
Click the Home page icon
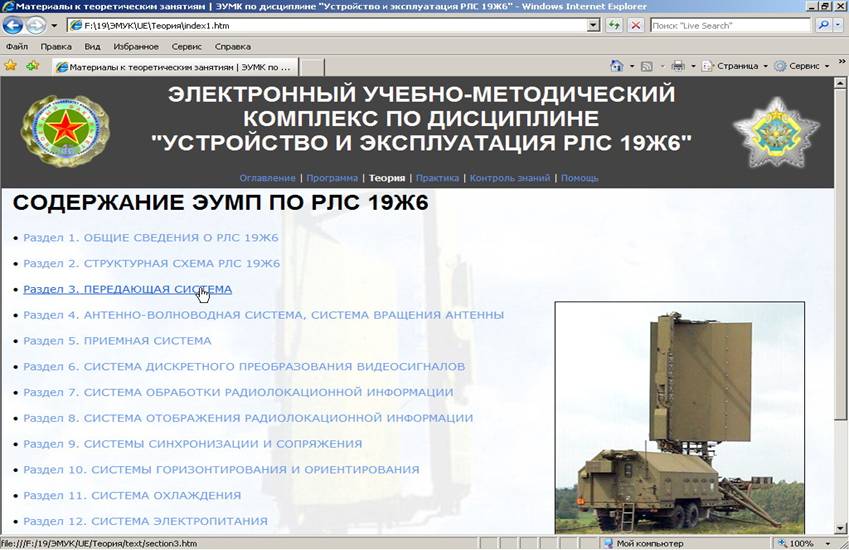pyautogui.click(x=617, y=66)
